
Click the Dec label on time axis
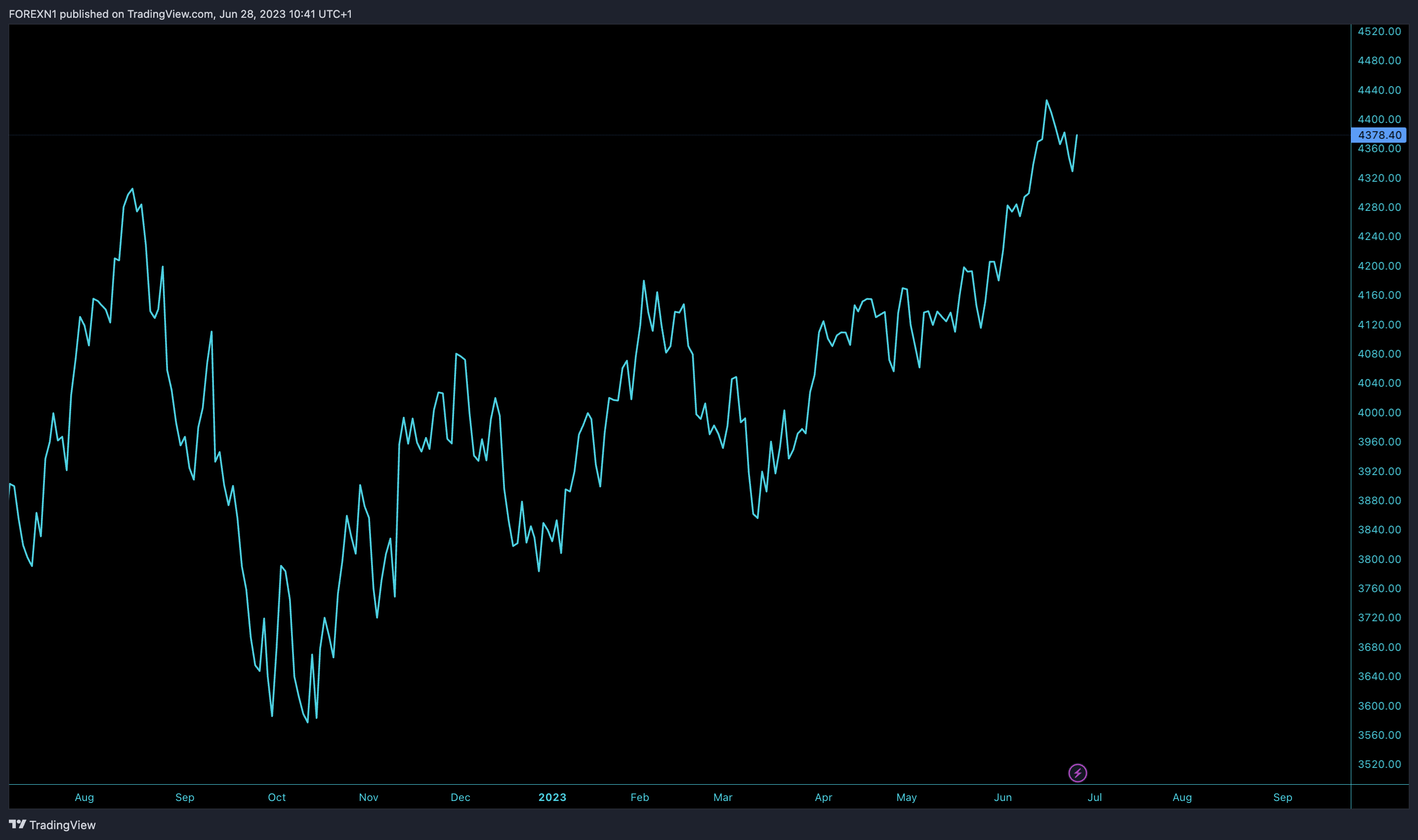460,798
